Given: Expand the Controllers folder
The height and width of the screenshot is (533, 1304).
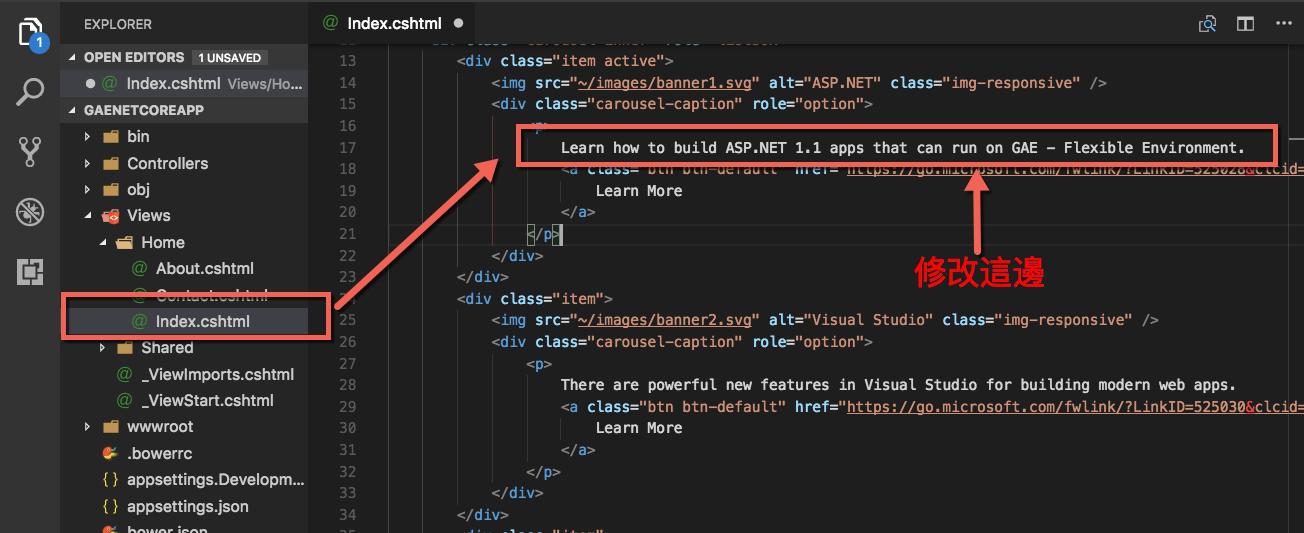Looking at the screenshot, I should (167, 163).
